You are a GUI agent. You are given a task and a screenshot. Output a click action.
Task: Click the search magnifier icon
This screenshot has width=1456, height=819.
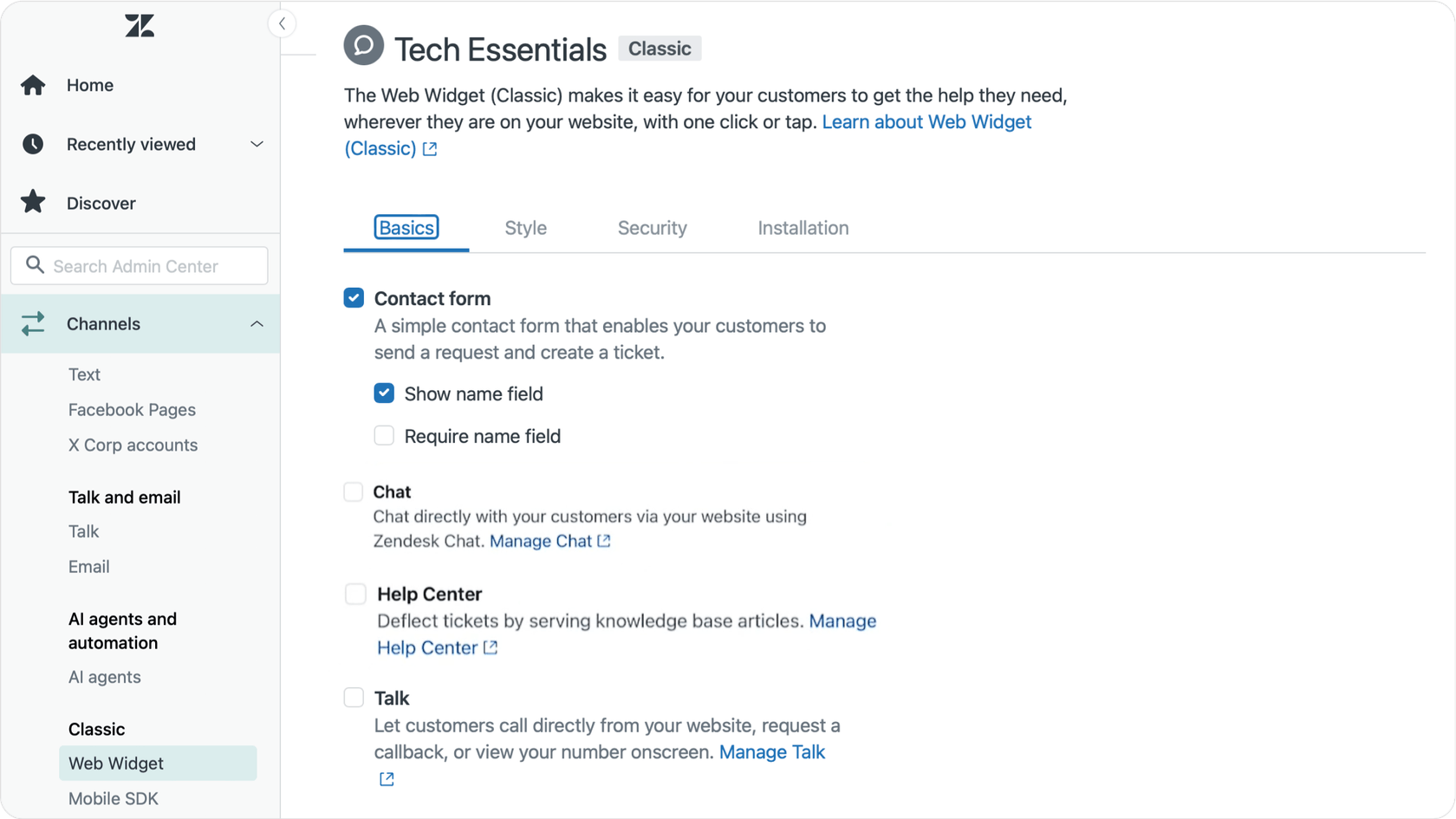tap(35, 265)
